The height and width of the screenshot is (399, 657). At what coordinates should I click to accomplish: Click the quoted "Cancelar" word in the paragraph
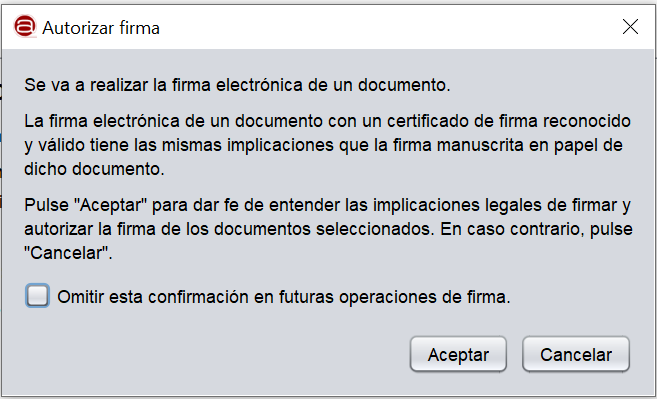coord(68,253)
